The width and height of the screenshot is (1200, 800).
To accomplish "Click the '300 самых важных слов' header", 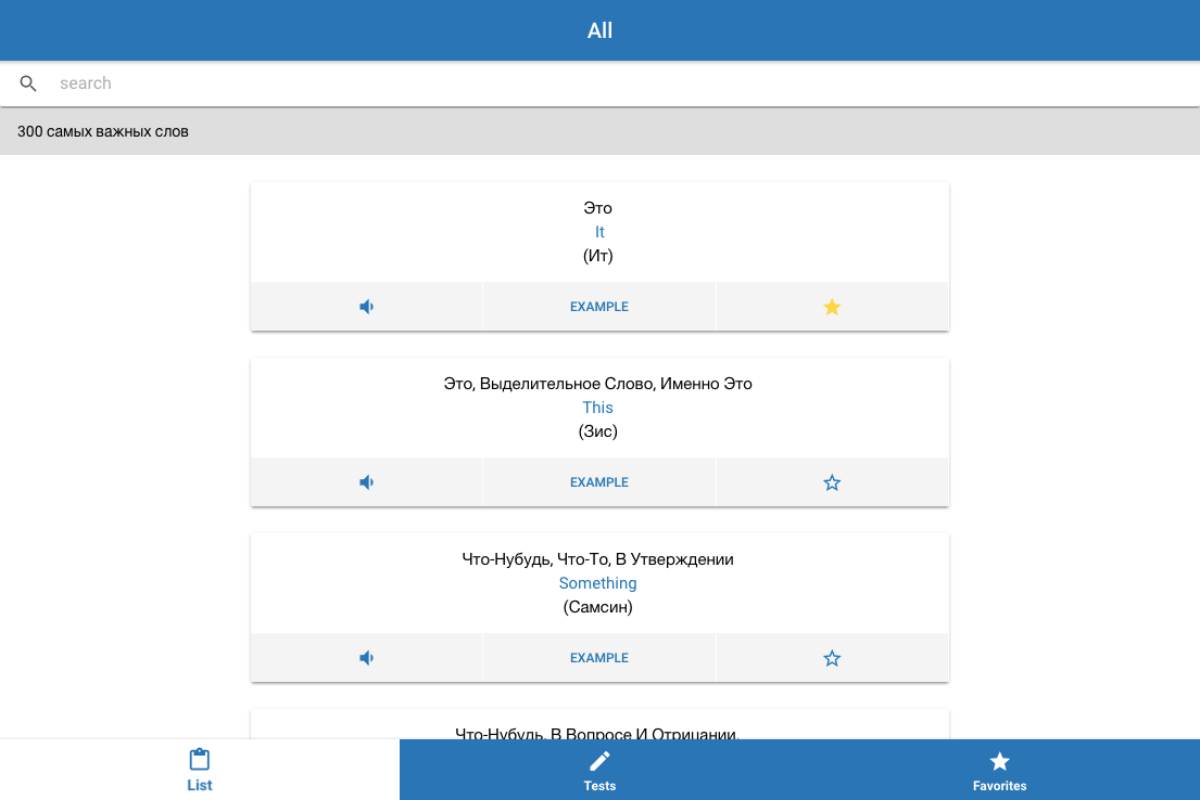I will point(103,131).
